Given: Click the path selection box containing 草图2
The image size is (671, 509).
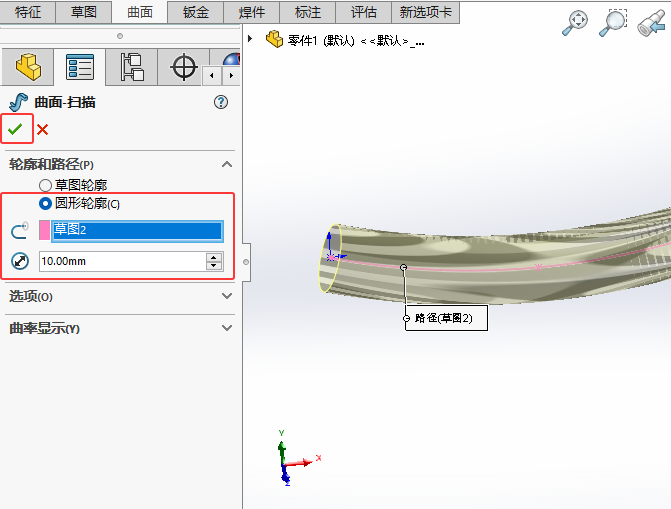Looking at the screenshot, I should click(137, 231).
